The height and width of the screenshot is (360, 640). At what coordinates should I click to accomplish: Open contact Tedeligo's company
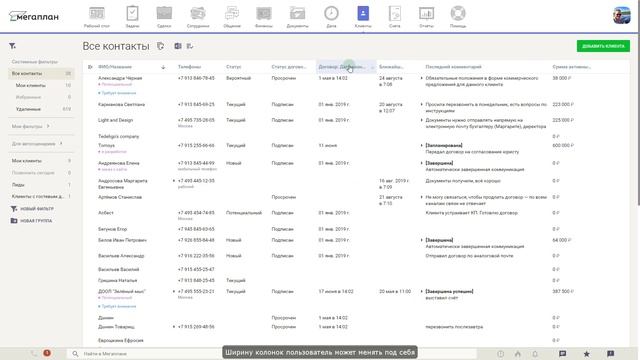tap(118, 136)
